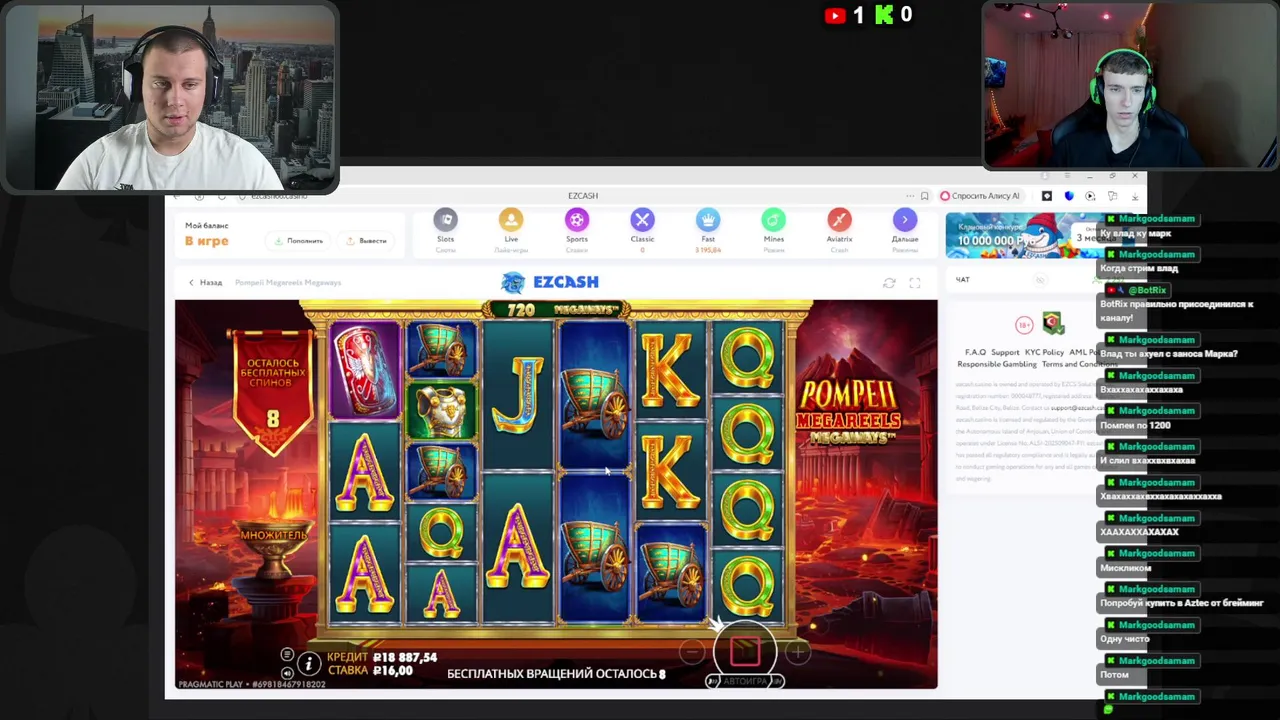The height and width of the screenshot is (720, 1280).
Task: Click the Автоигра autoplay button
Action: pos(745,681)
